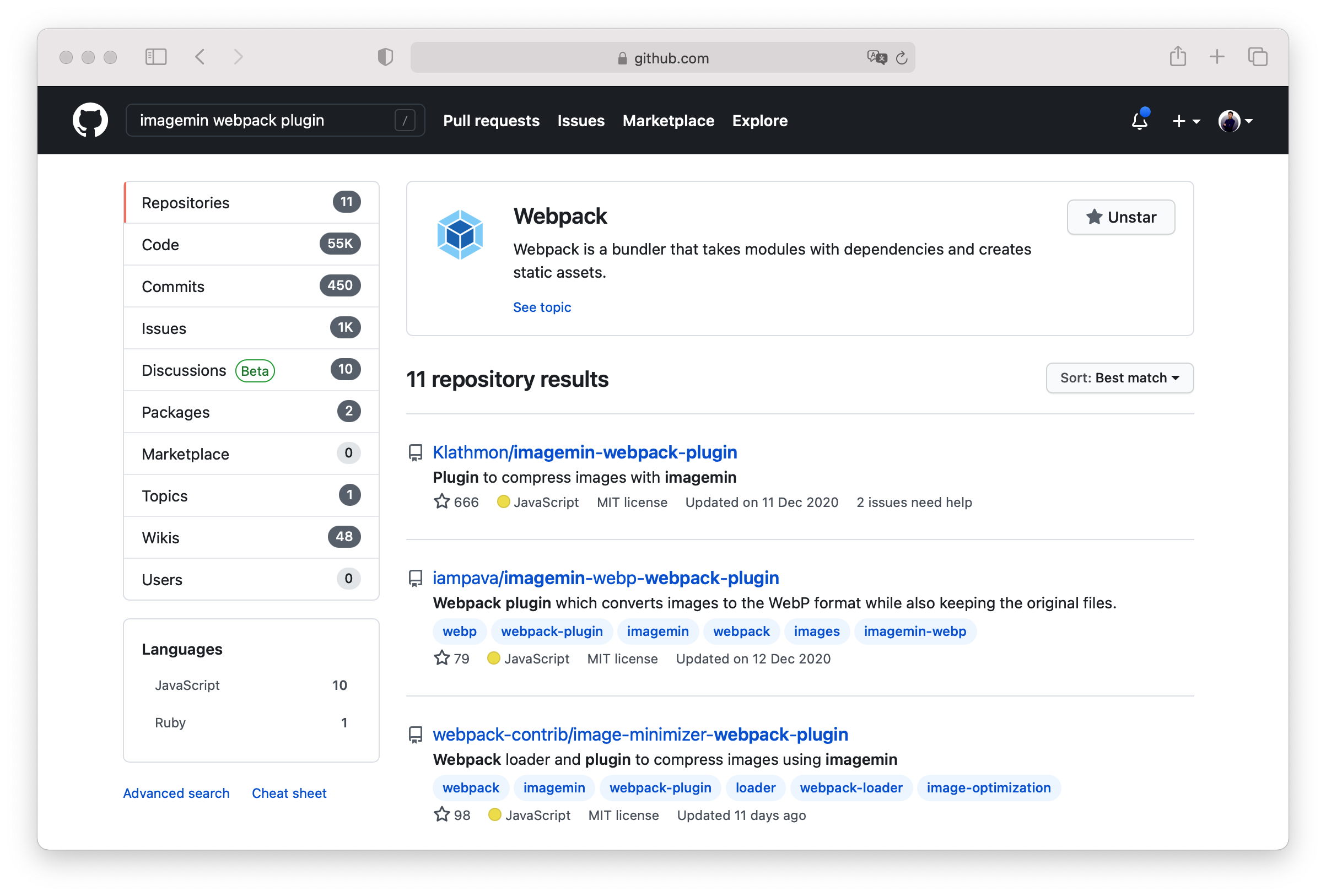Open Pull requests in top nav
The height and width of the screenshot is (896, 1326).
(x=491, y=120)
